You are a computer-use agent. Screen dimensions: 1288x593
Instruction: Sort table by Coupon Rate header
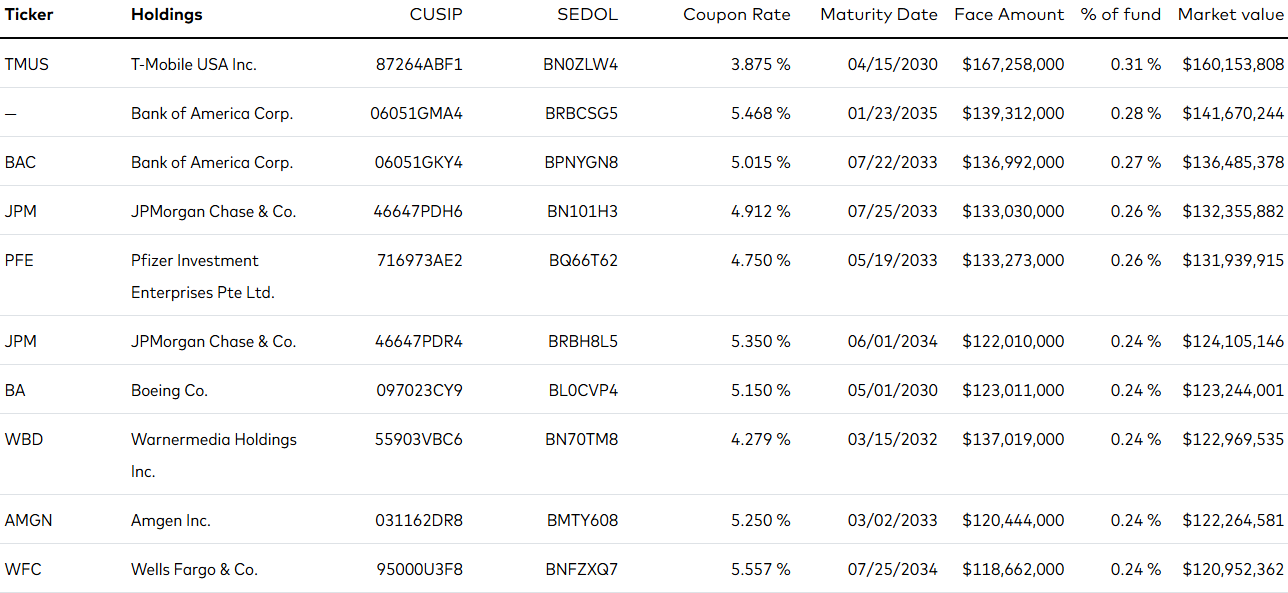[x=736, y=15]
